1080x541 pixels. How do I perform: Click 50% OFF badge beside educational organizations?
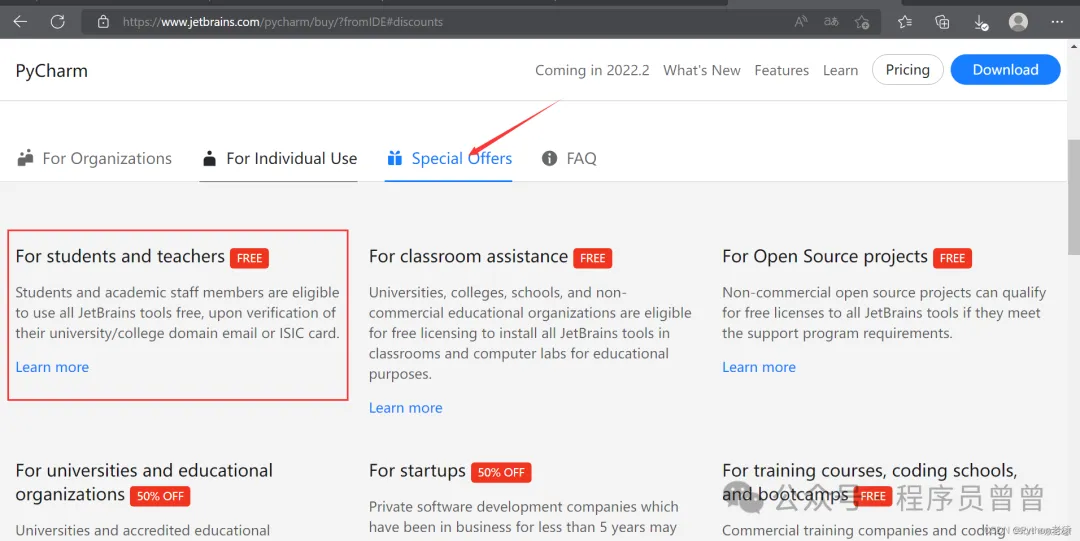[x=160, y=496]
